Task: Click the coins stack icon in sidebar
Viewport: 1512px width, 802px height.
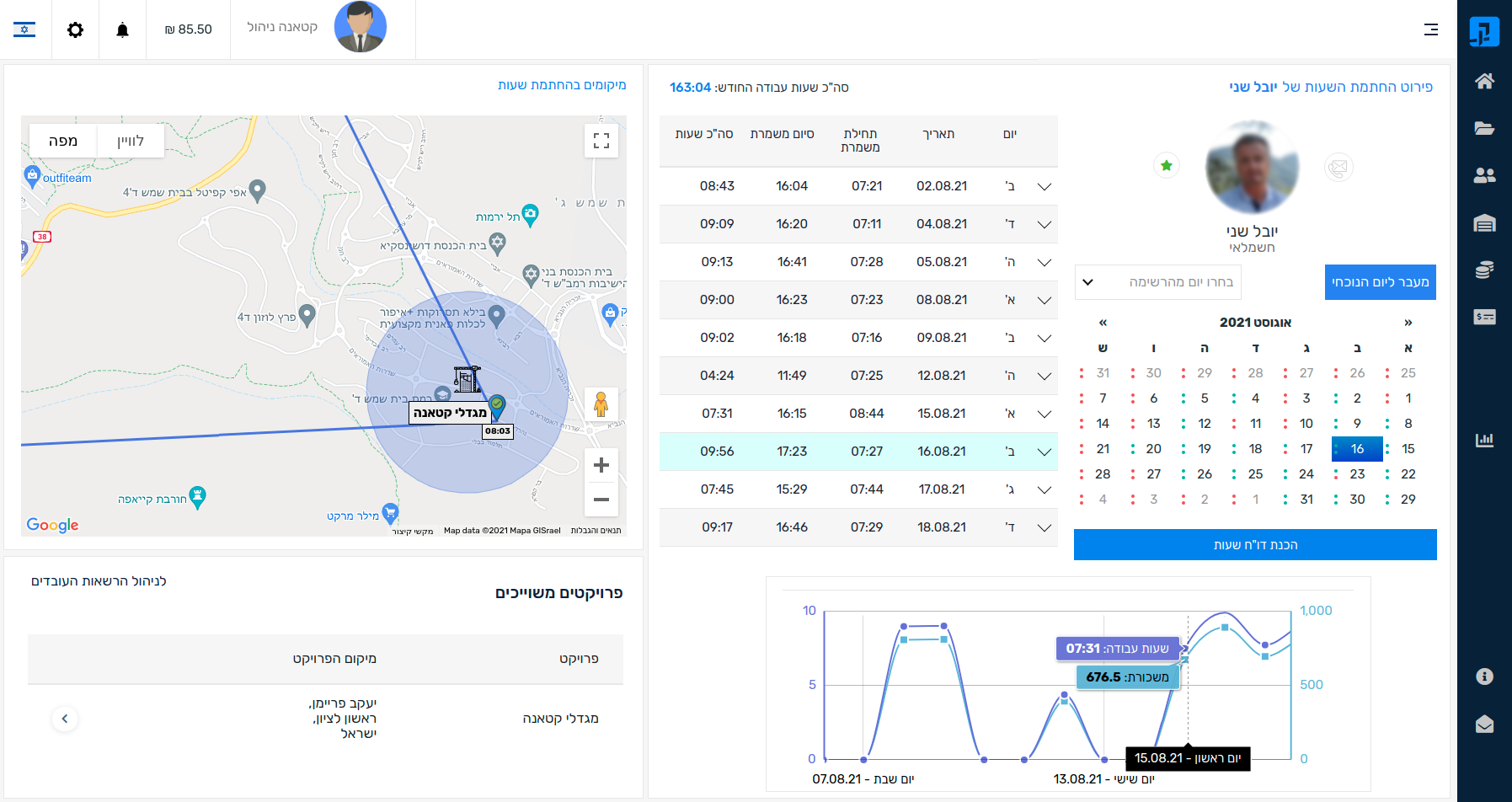Action: pos(1484,270)
